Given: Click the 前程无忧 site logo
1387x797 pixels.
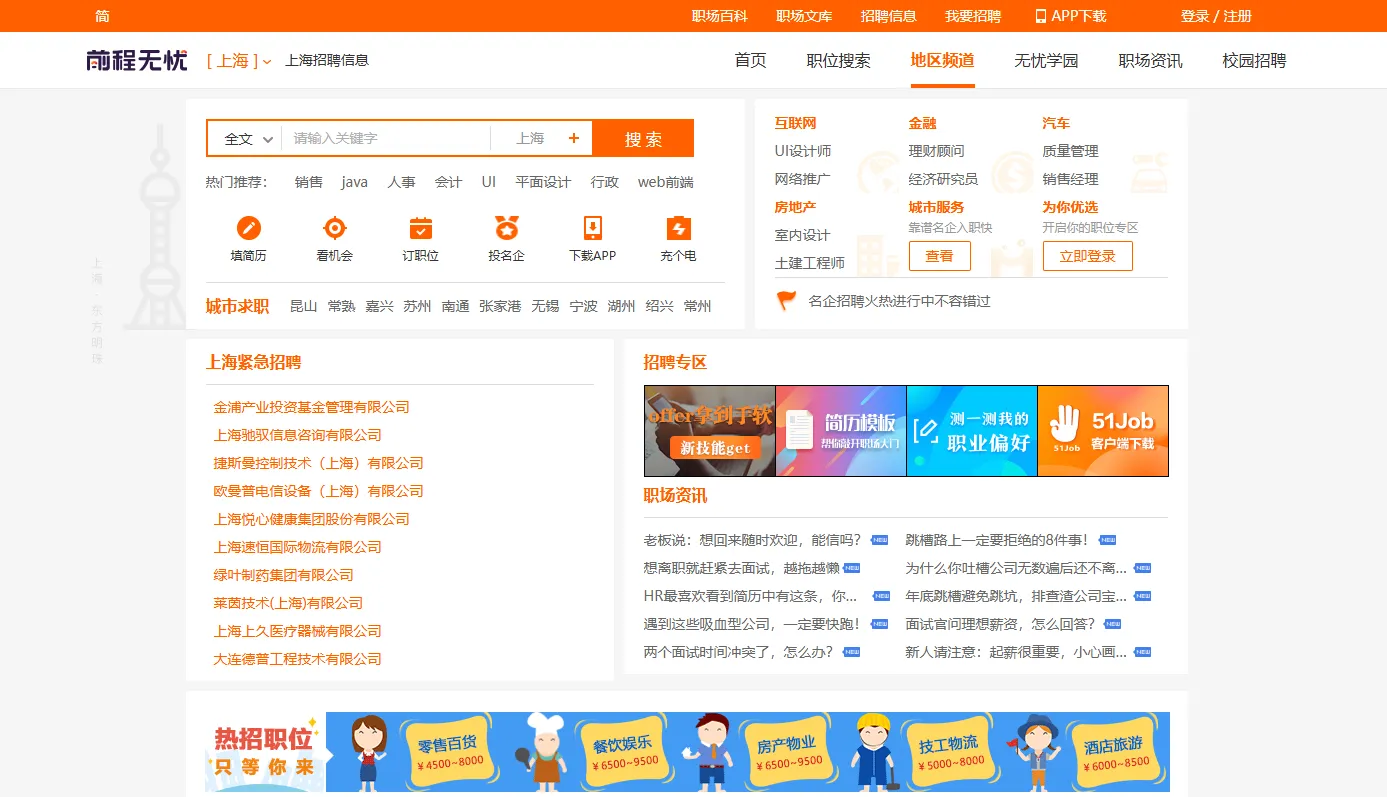Looking at the screenshot, I should click(x=137, y=60).
